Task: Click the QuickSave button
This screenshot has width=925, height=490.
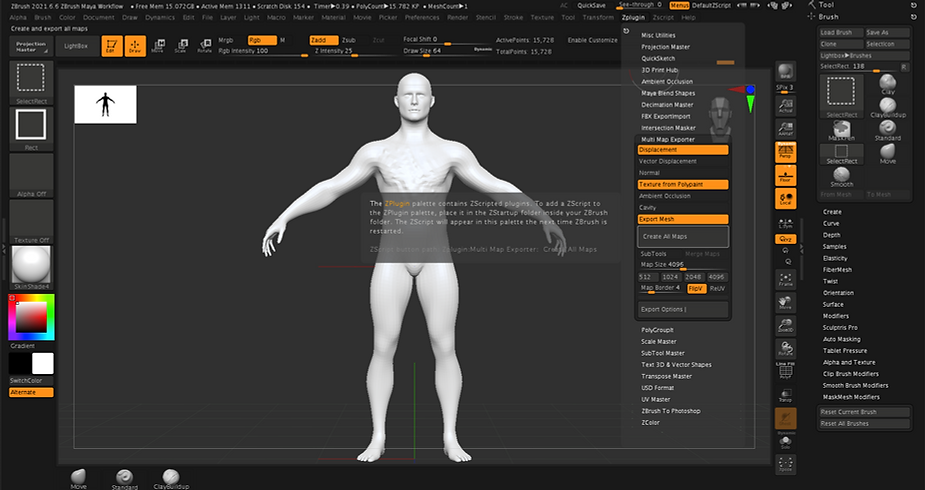Action: tap(591, 5)
